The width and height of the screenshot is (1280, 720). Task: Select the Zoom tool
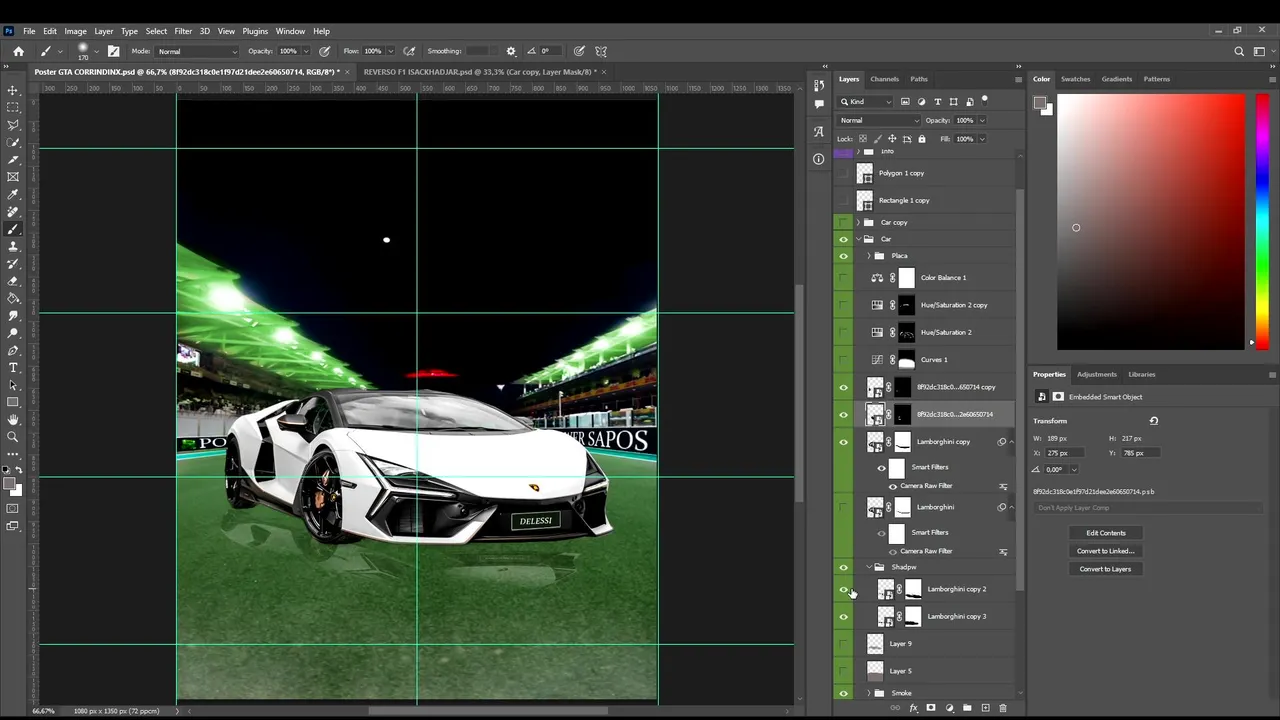pos(13,437)
